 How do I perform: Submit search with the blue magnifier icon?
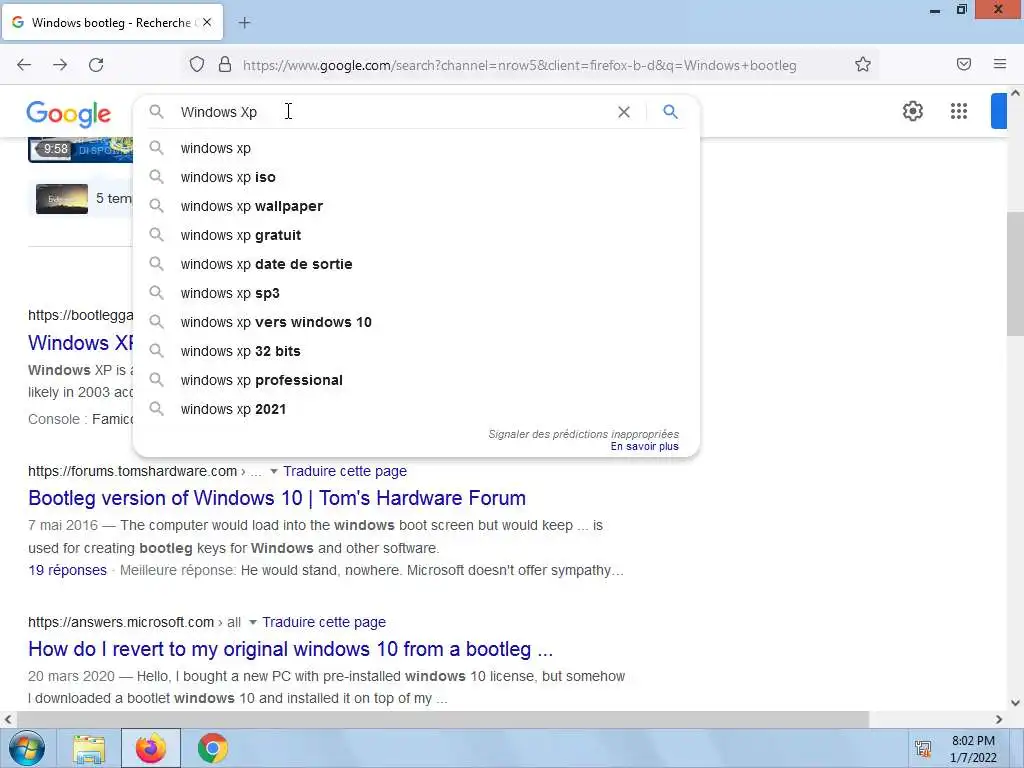click(x=670, y=112)
